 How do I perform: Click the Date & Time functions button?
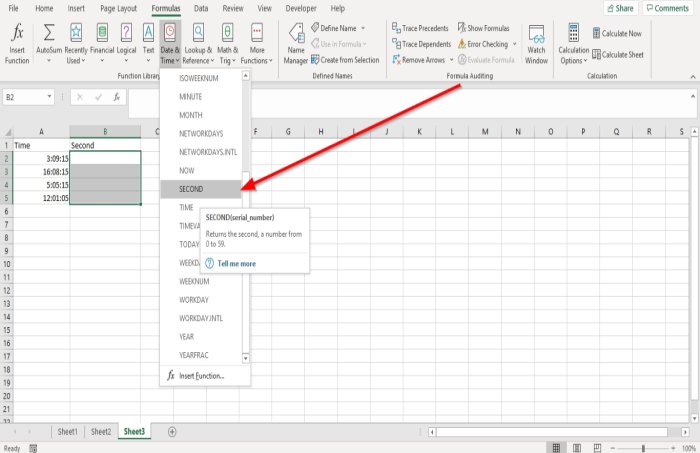pyautogui.click(x=170, y=44)
